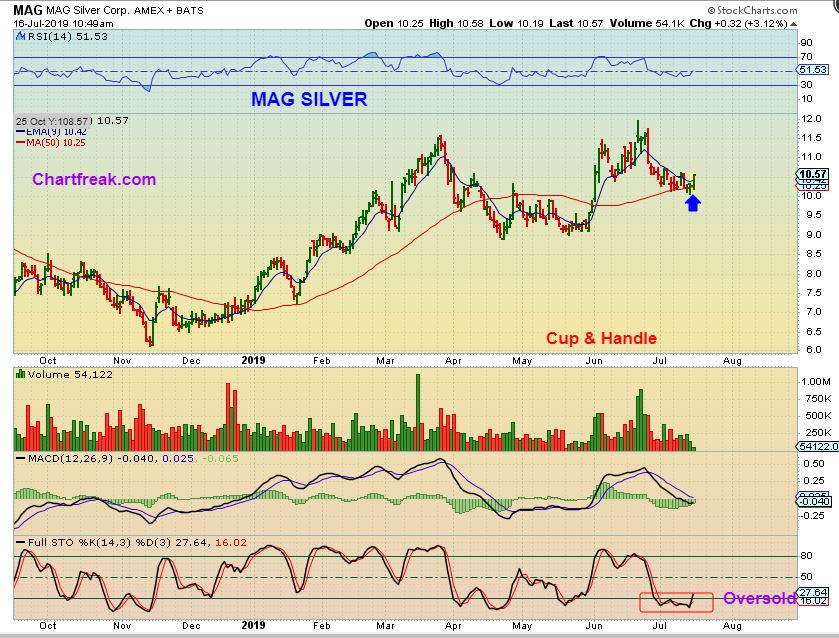Image resolution: width=839 pixels, height=638 pixels.
Task: Click the MACD(12,26,9) legend text
Action: (x=70, y=459)
